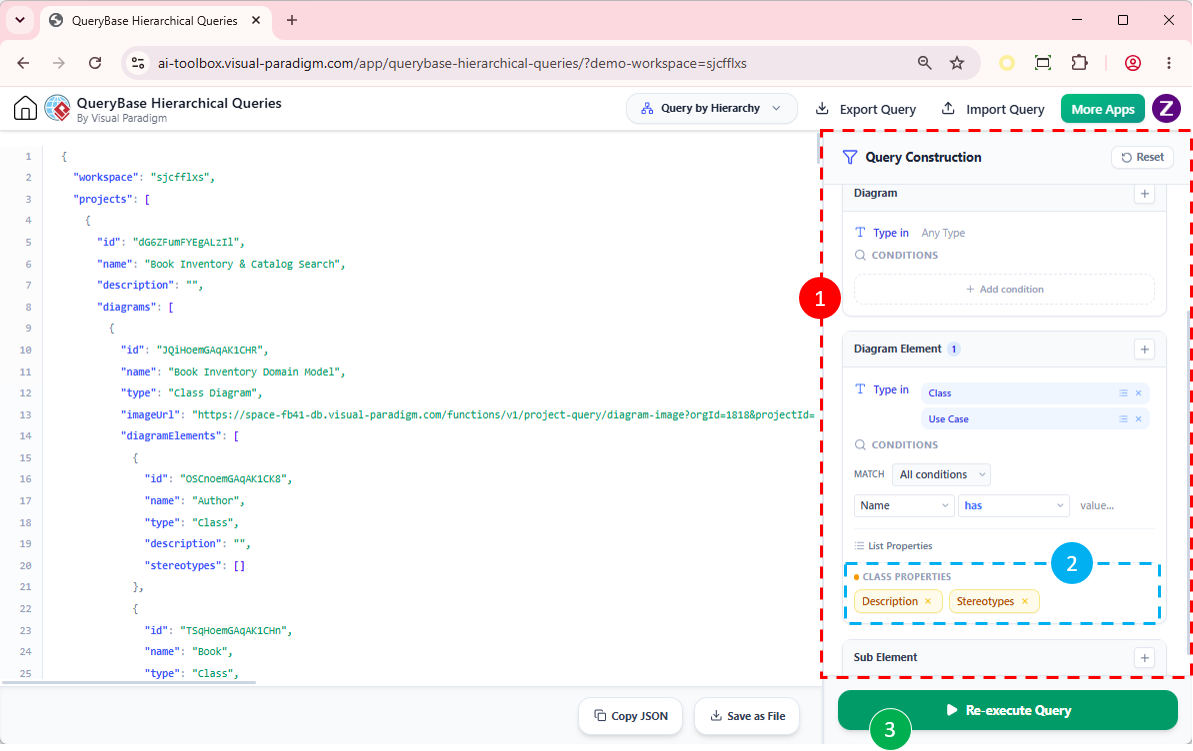Click Export Query
The width and height of the screenshot is (1193, 751).
point(866,109)
